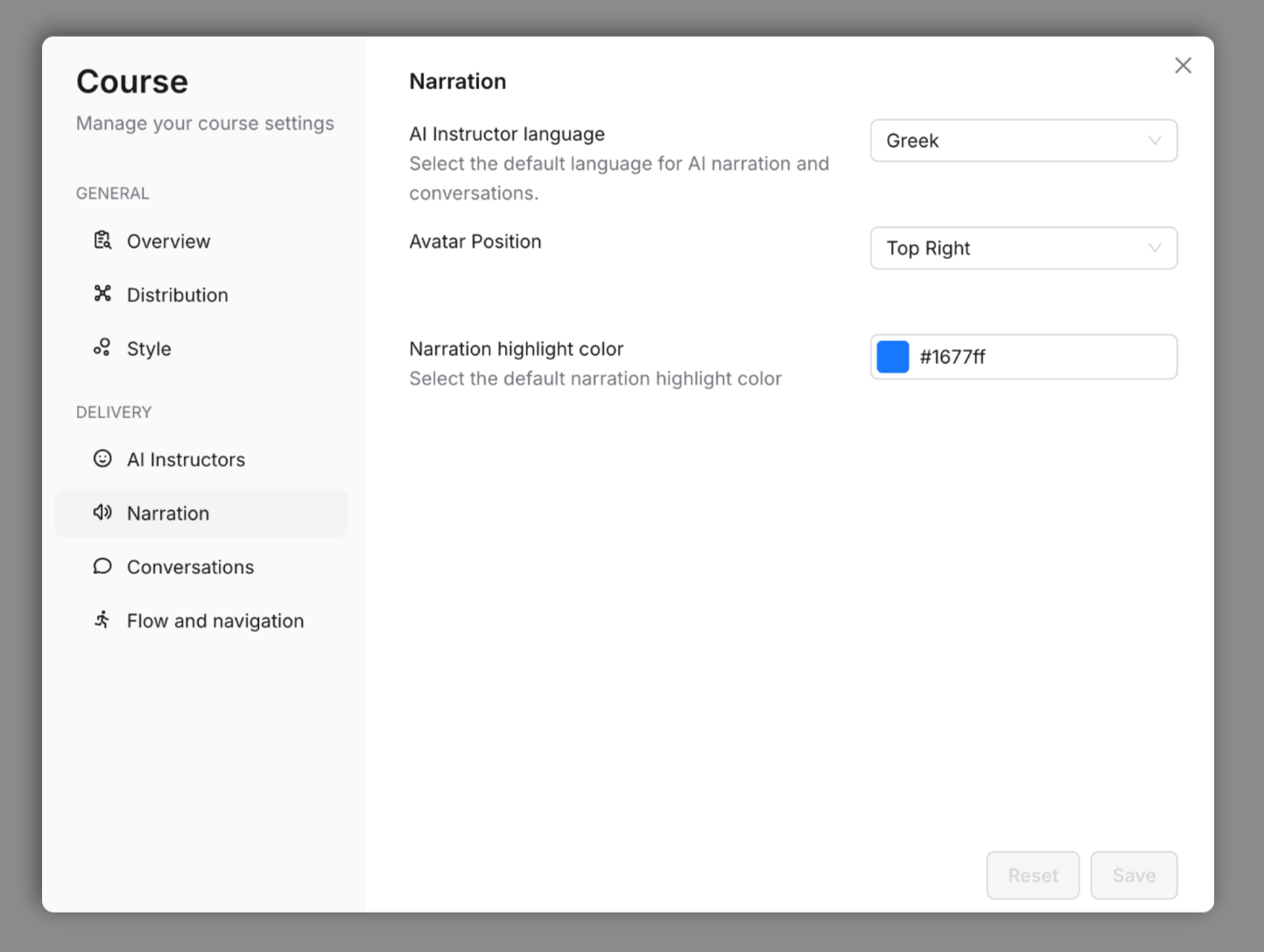The width and height of the screenshot is (1264, 952).
Task: Click the Conversations chat bubble icon
Action: point(102,566)
